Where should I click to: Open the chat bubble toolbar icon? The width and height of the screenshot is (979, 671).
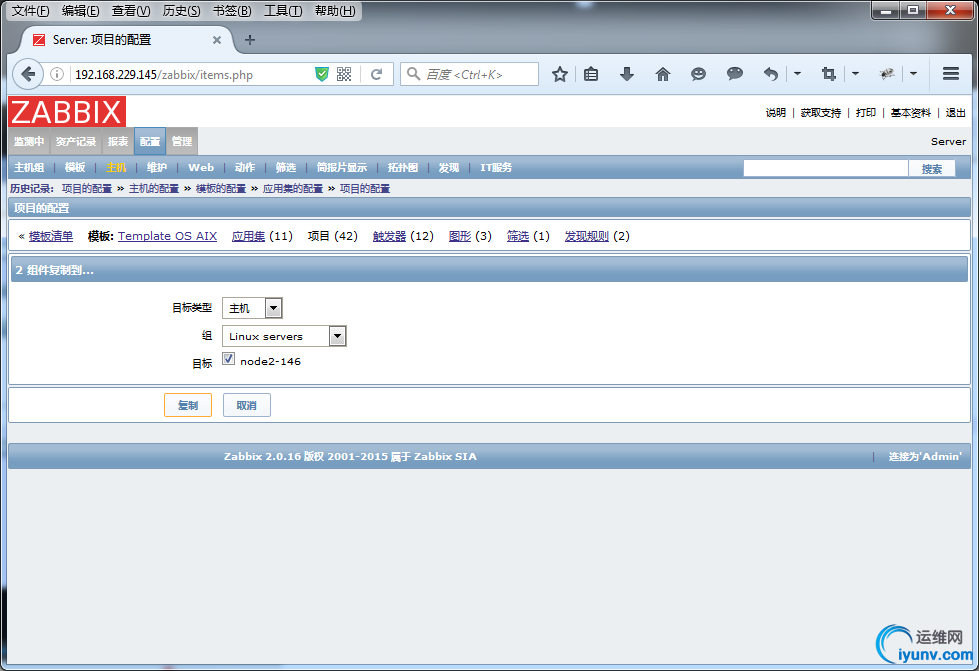(x=735, y=74)
